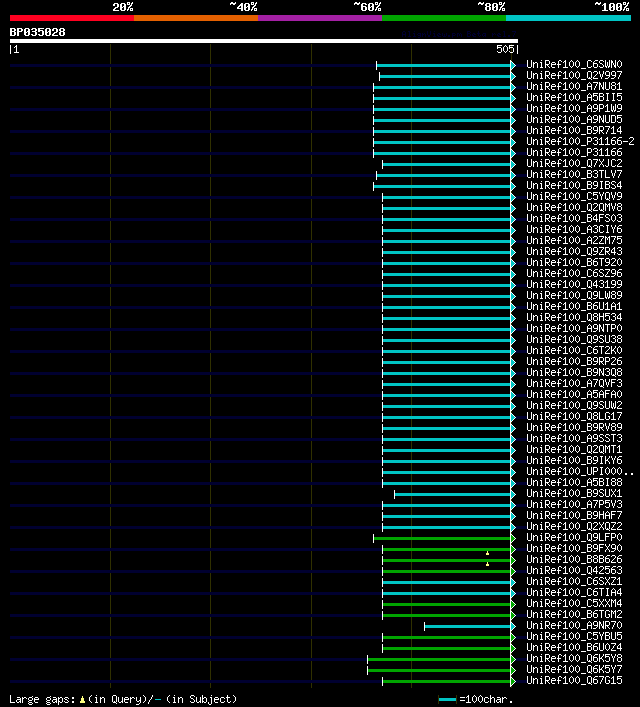The width and height of the screenshot is (640, 707).
Task: Select the green alignment bar for UniRef100_Q6K5Y8
Action: pyautogui.click(x=439, y=659)
